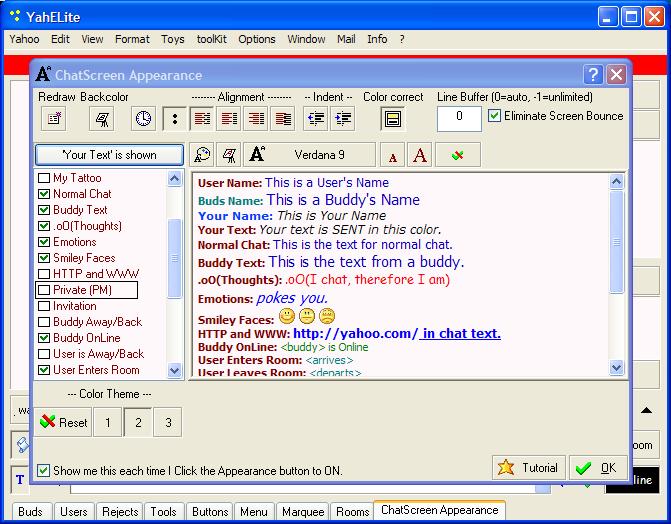The width and height of the screenshot is (671, 524).
Task: Enable HTTP and WWW checkbox
Action: point(44,274)
